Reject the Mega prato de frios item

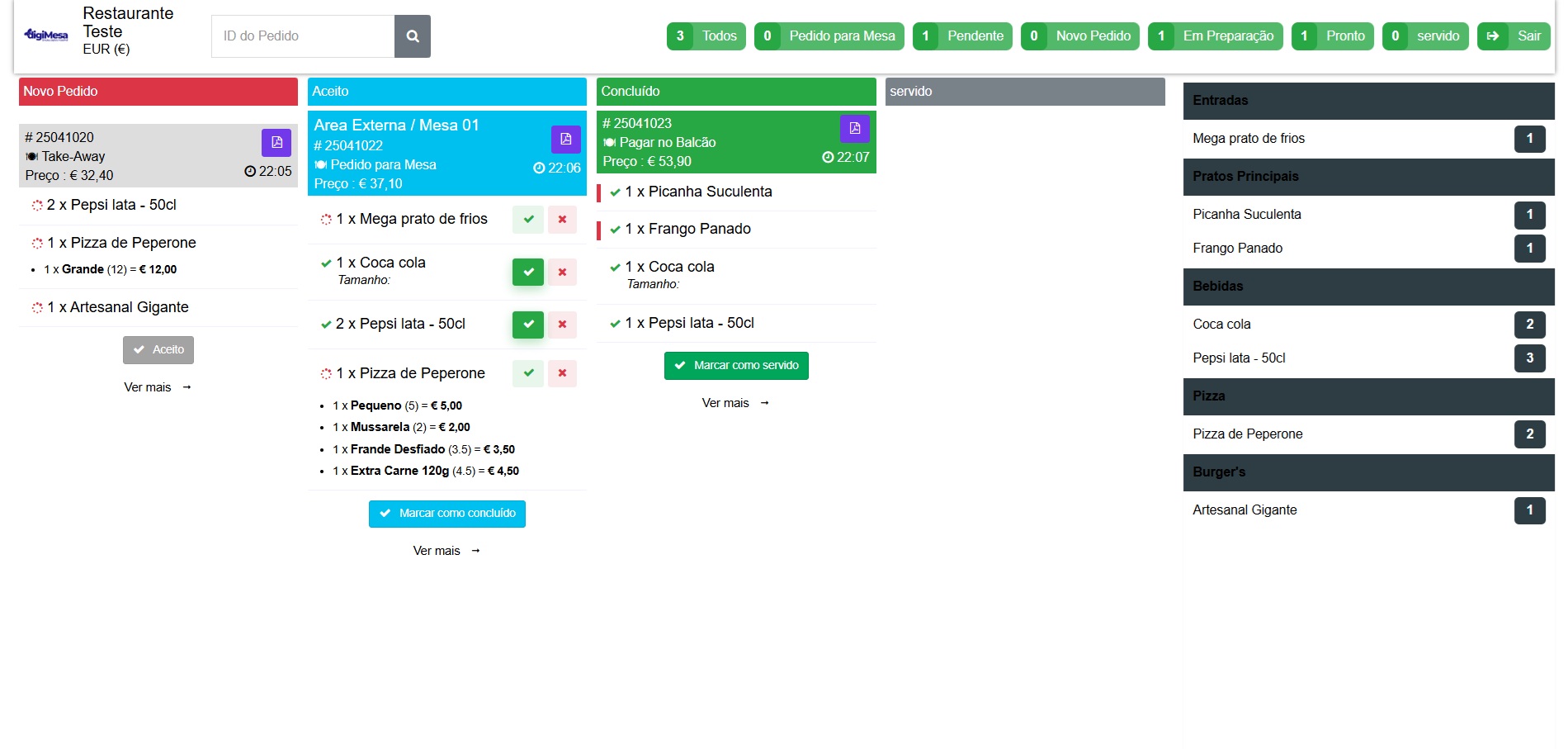(562, 220)
